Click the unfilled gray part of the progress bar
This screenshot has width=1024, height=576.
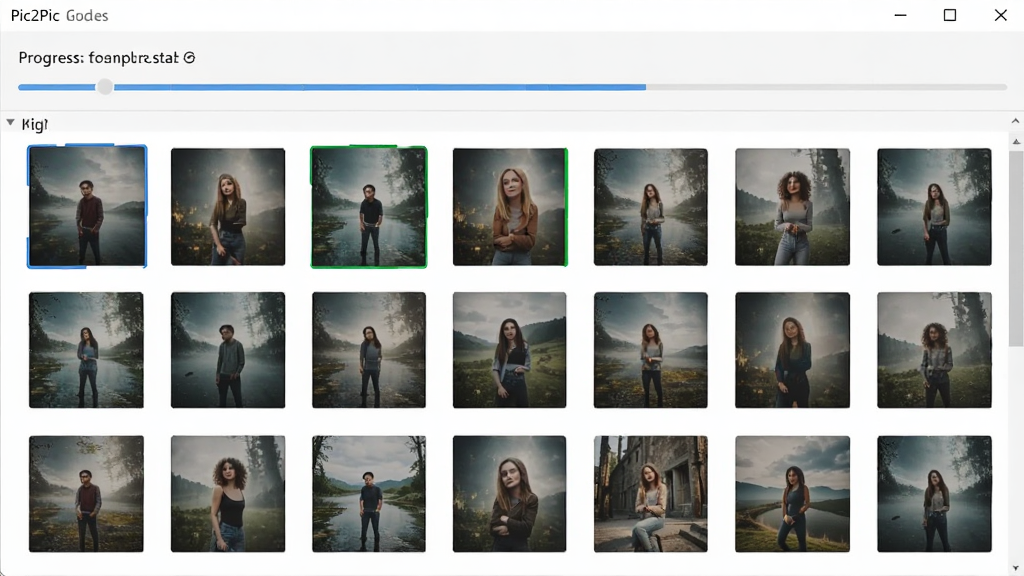coord(826,87)
